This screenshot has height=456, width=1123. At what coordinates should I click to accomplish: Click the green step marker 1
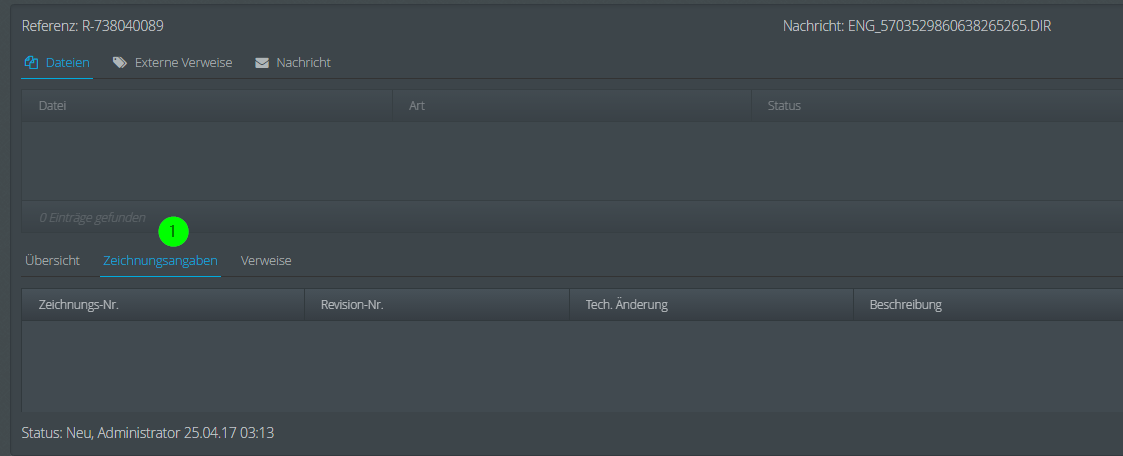coord(173,232)
